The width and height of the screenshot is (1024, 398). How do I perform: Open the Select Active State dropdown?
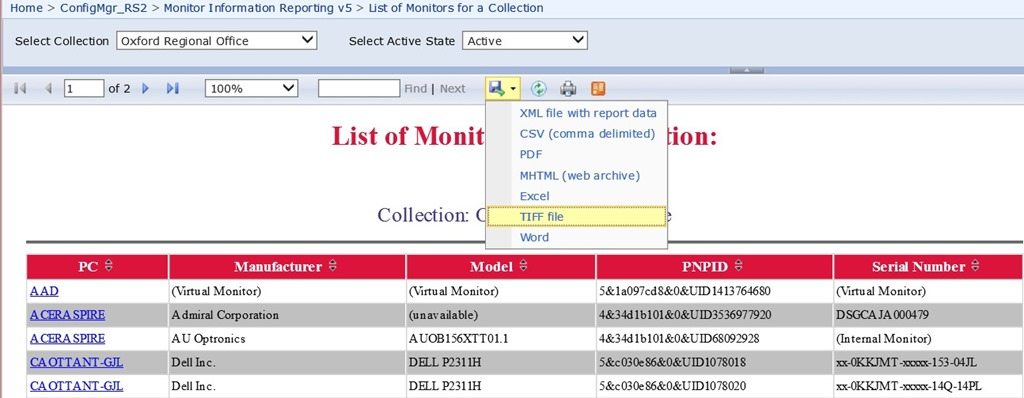525,41
